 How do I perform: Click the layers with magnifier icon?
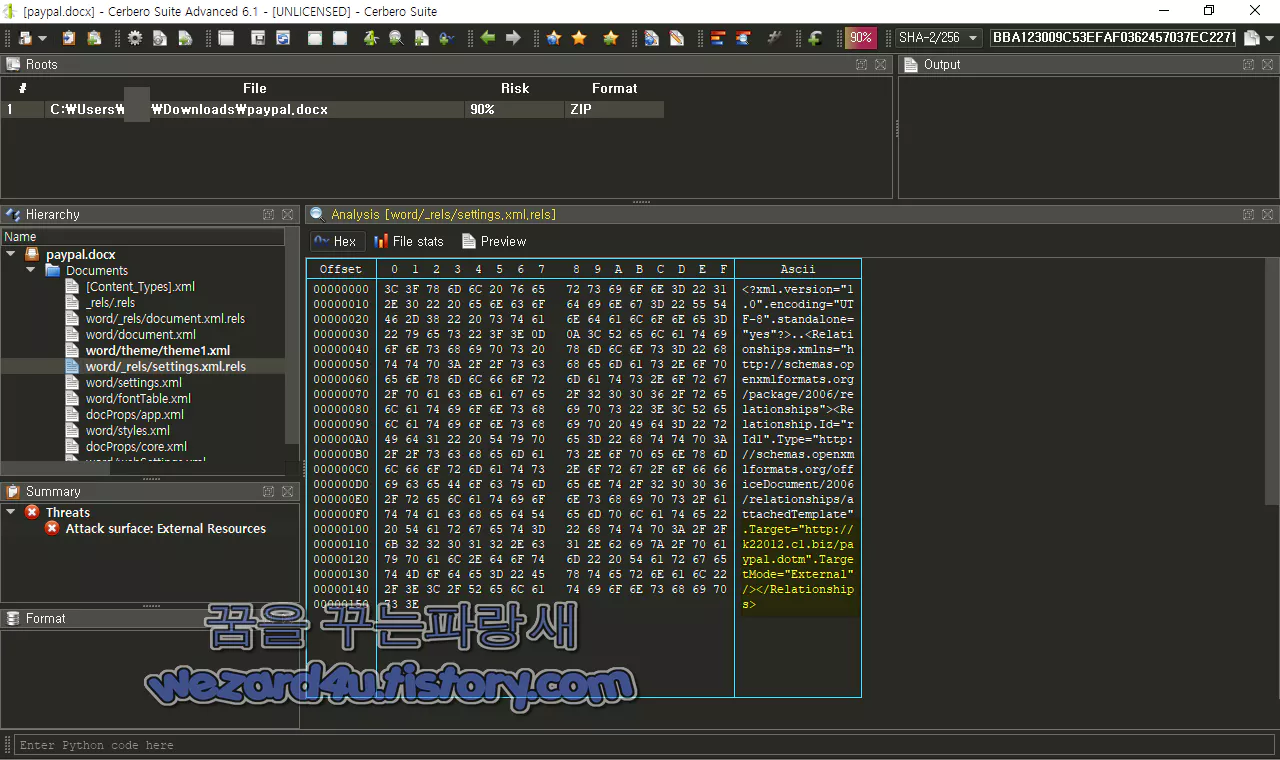pos(743,38)
